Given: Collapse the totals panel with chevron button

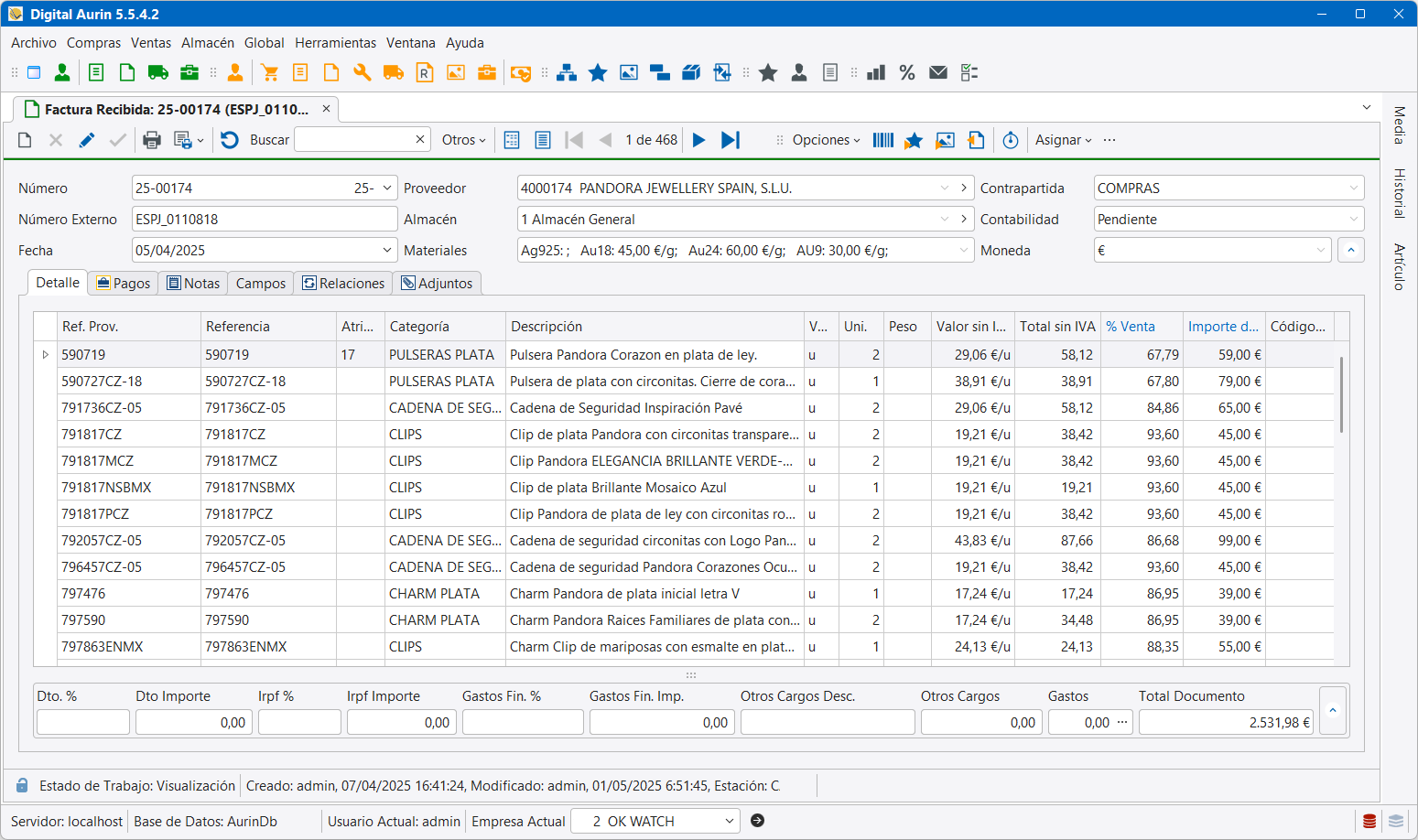Looking at the screenshot, I should 1333,711.
